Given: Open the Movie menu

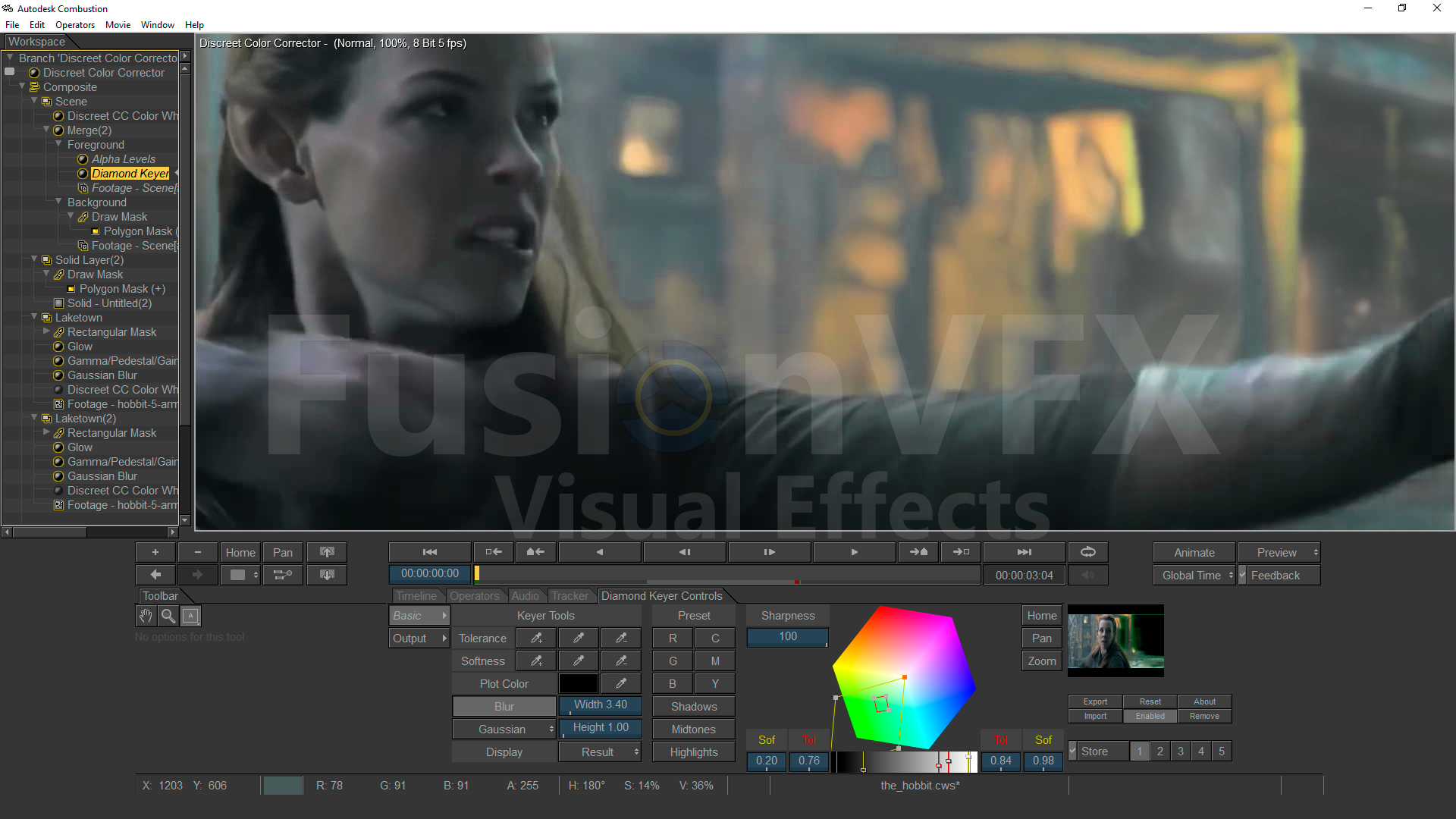Looking at the screenshot, I should click(118, 25).
